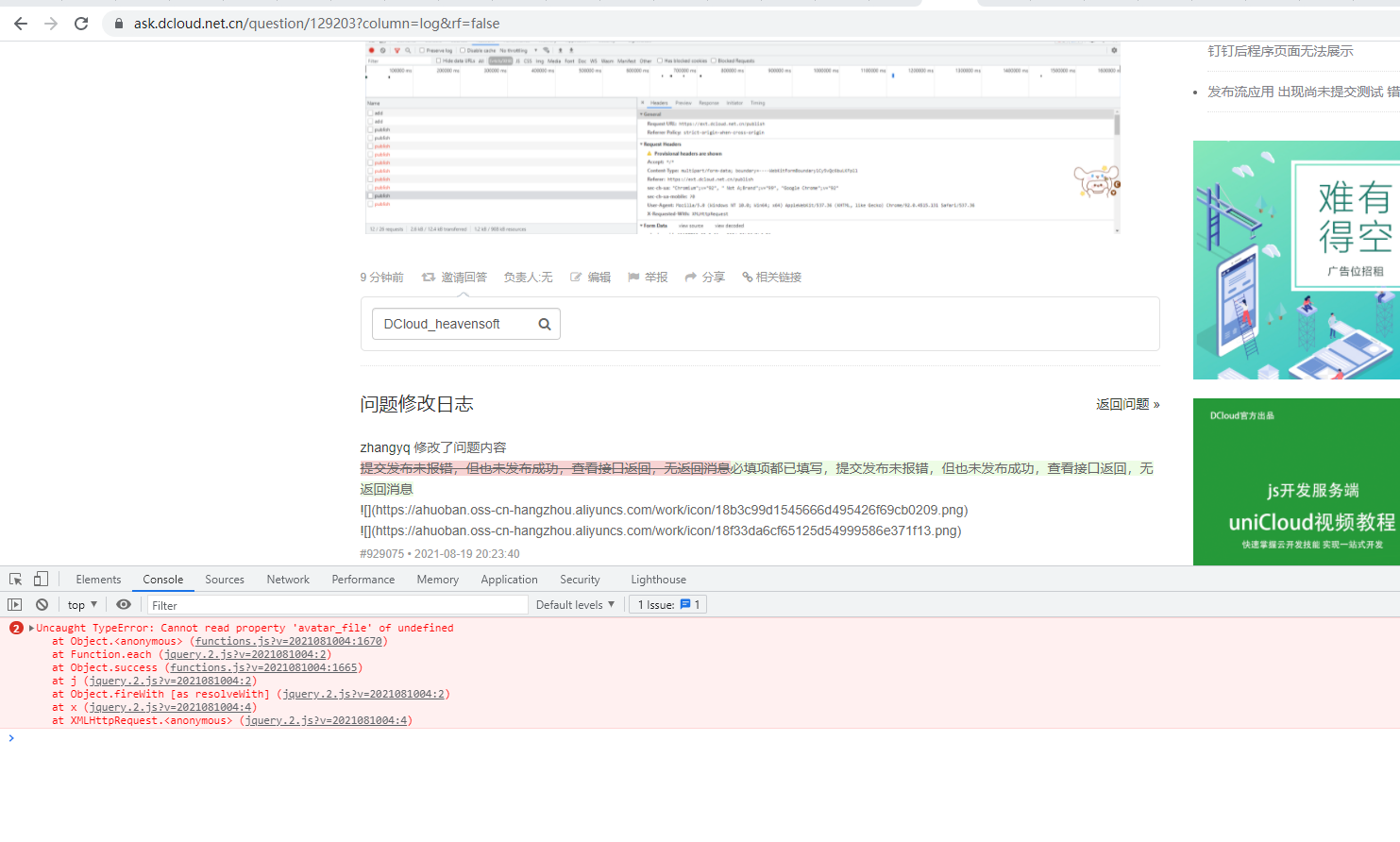The image size is (1400, 842).
Task: Click the share arrow icon (分享)
Action: pos(691,278)
